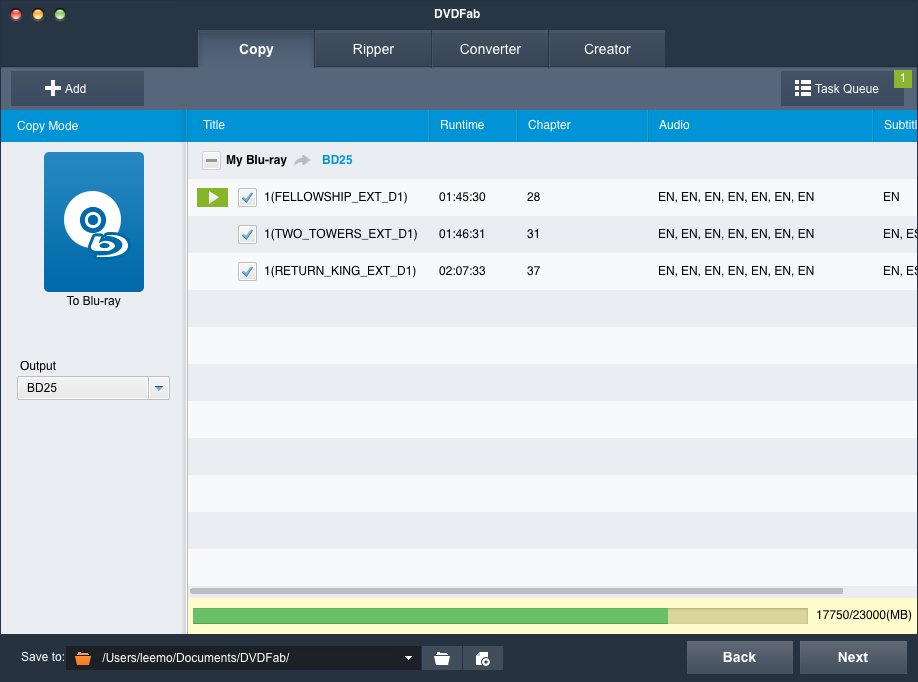Click the green play preview button for FELLOWSHIP_EXT_D1
Screen dimensions: 918x682
coord(212,197)
